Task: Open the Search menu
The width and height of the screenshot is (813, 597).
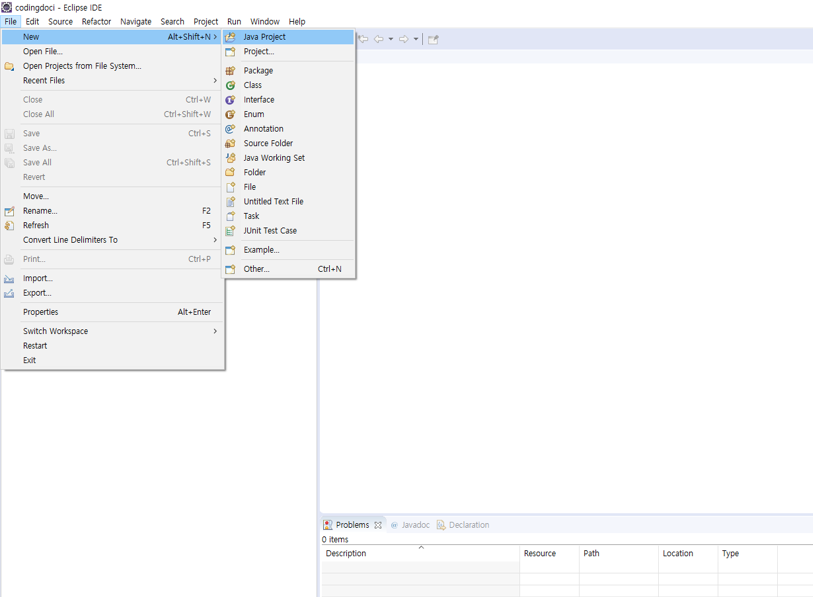Action: (x=172, y=21)
